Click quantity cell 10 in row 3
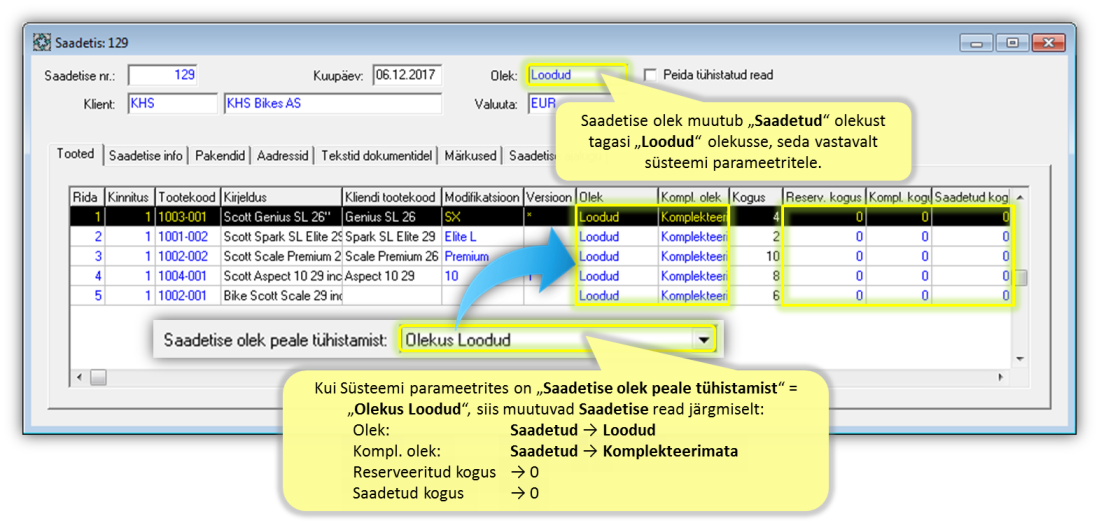The height and width of the screenshot is (523, 1099). (756, 257)
